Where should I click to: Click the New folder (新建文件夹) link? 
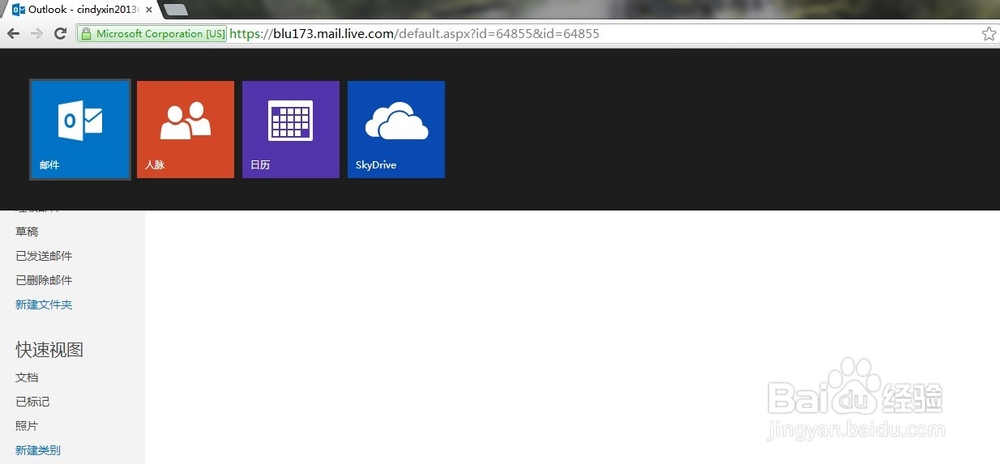(x=44, y=305)
